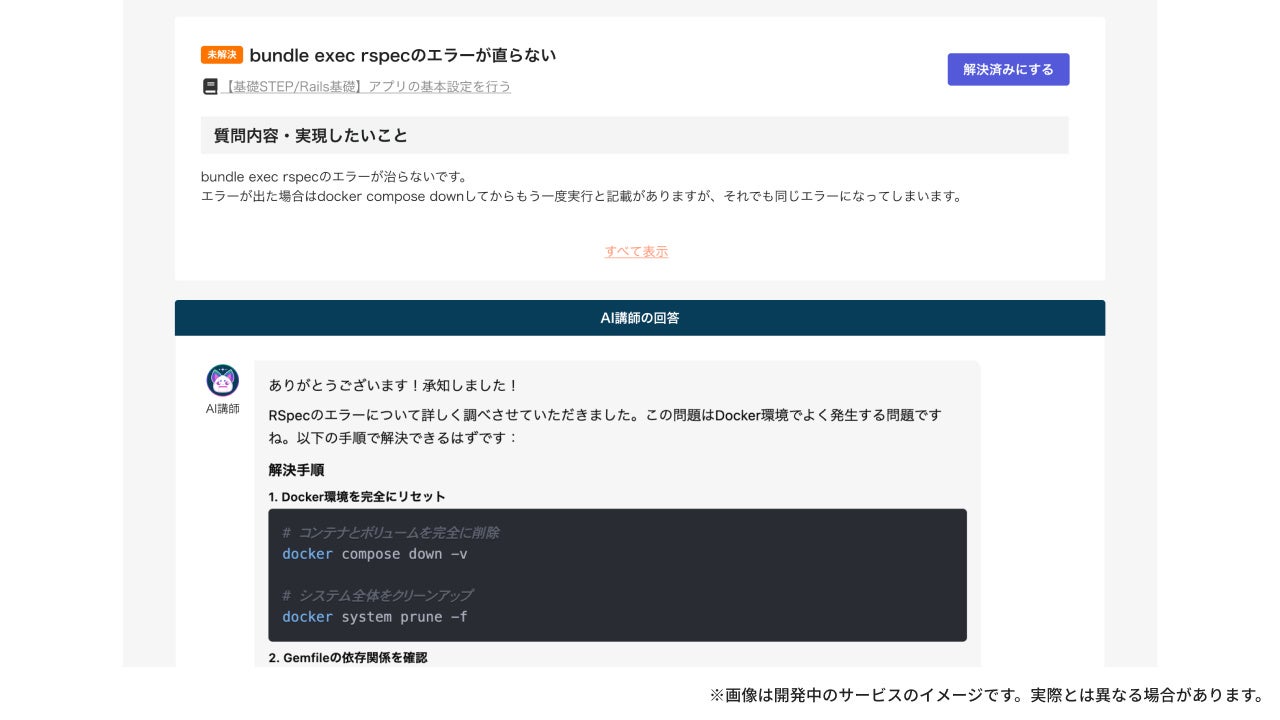Click step 1. Docker環境を完全にリセット
Viewport: 1280px width, 720px height.
coord(357,497)
